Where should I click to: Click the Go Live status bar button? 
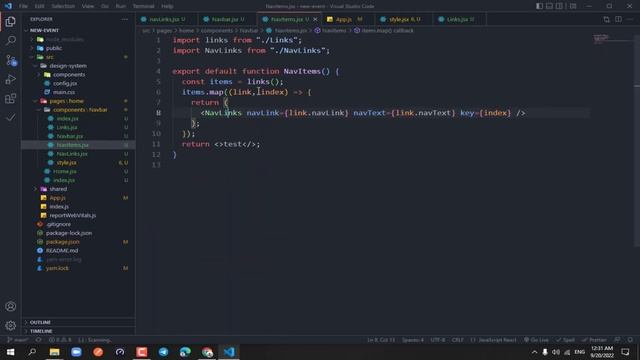(x=537, y=340)
